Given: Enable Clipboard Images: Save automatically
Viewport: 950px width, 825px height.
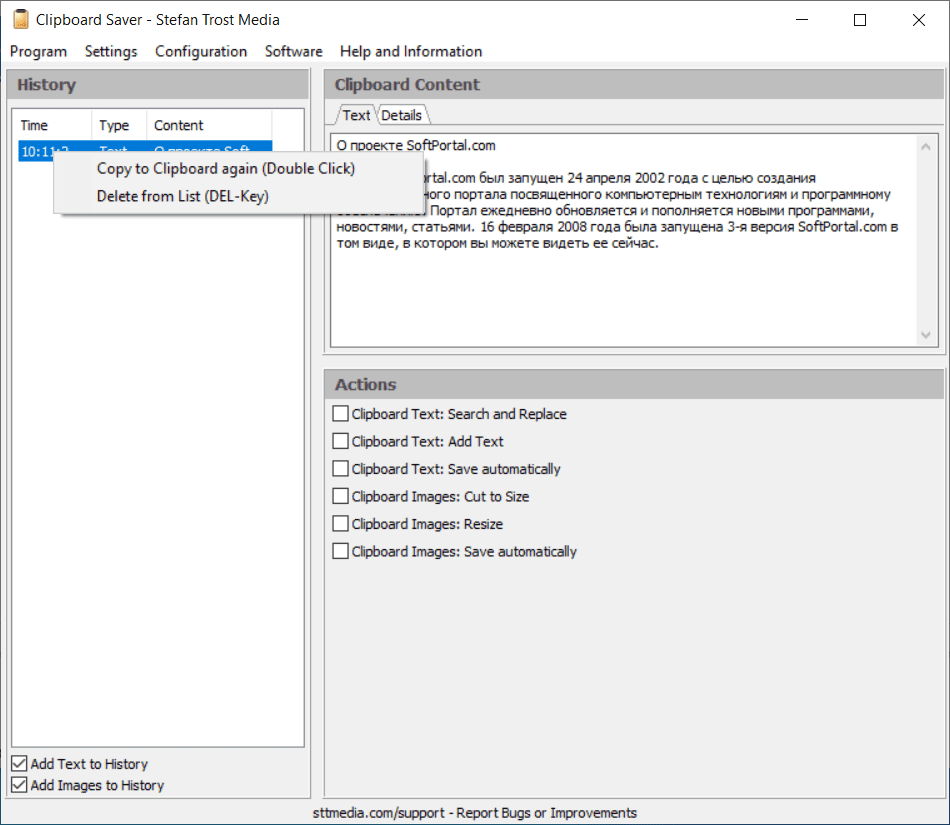Looking at the screenshot, I should (454, 552).
